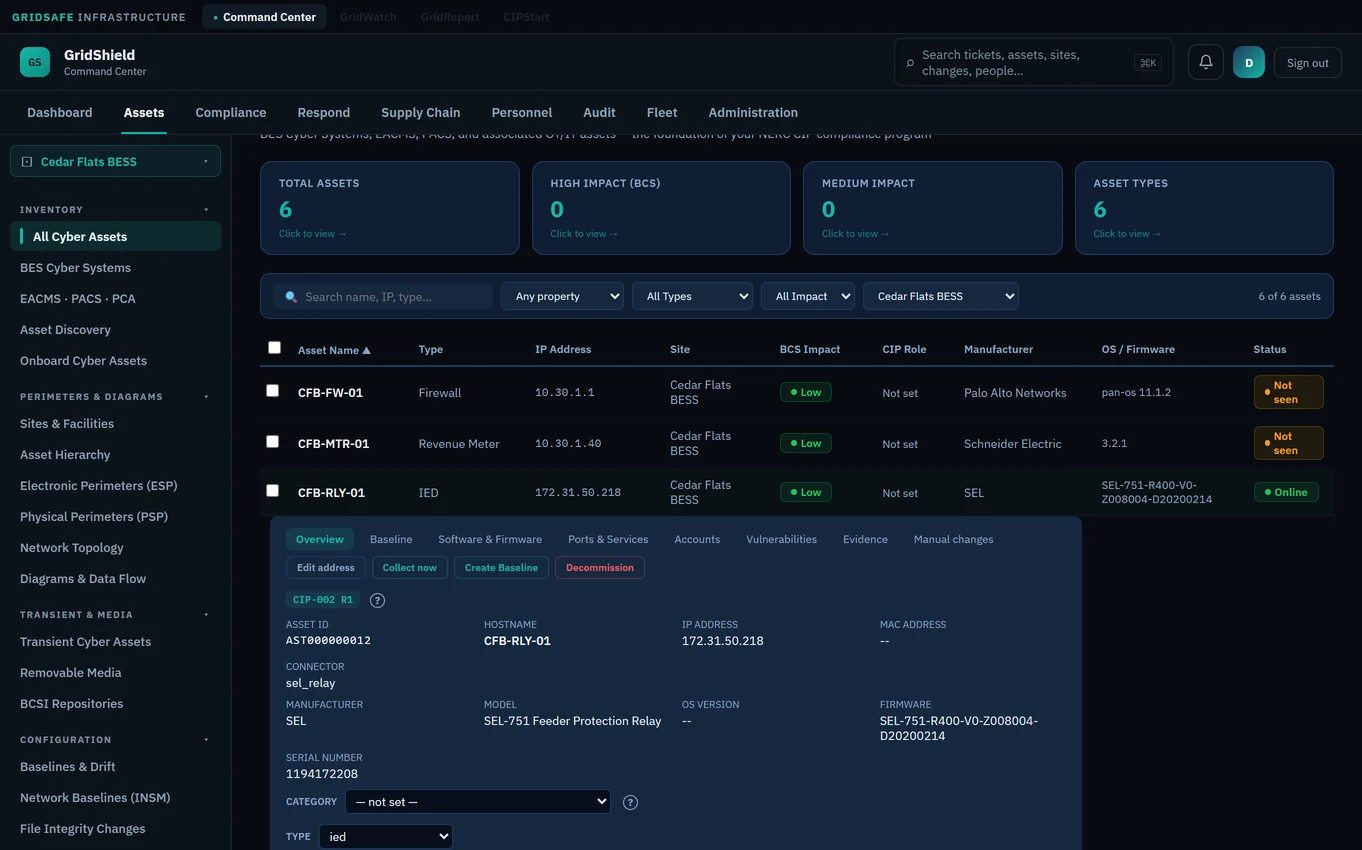Click the Decommission button

(600, 568)
